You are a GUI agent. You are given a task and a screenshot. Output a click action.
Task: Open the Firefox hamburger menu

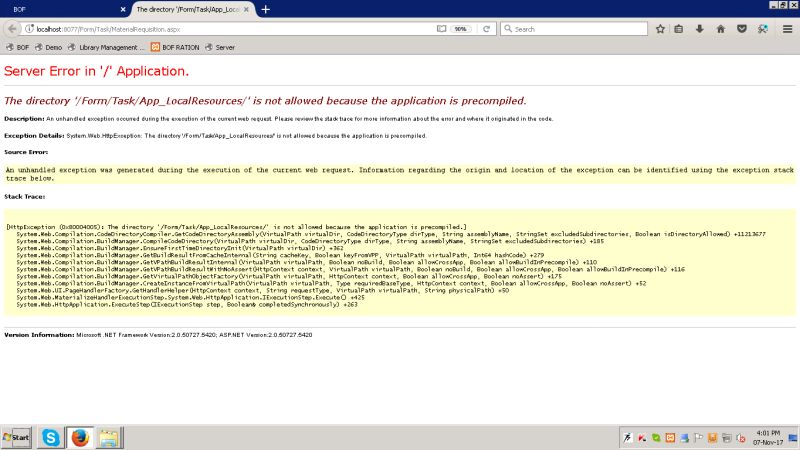[787, 29]
